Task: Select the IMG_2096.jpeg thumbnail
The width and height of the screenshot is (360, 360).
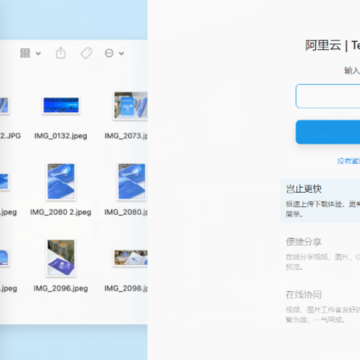Action: 61,258
